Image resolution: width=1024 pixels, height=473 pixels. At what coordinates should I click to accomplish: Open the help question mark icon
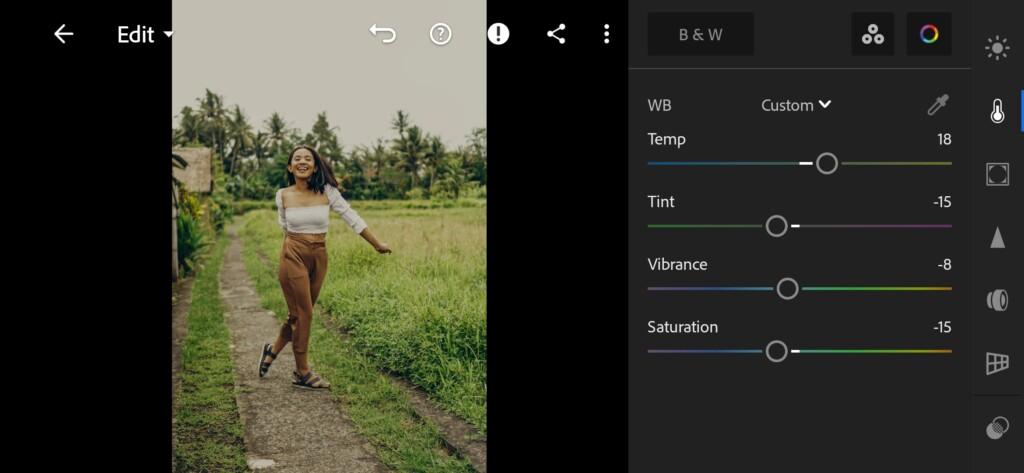(441, 34)
